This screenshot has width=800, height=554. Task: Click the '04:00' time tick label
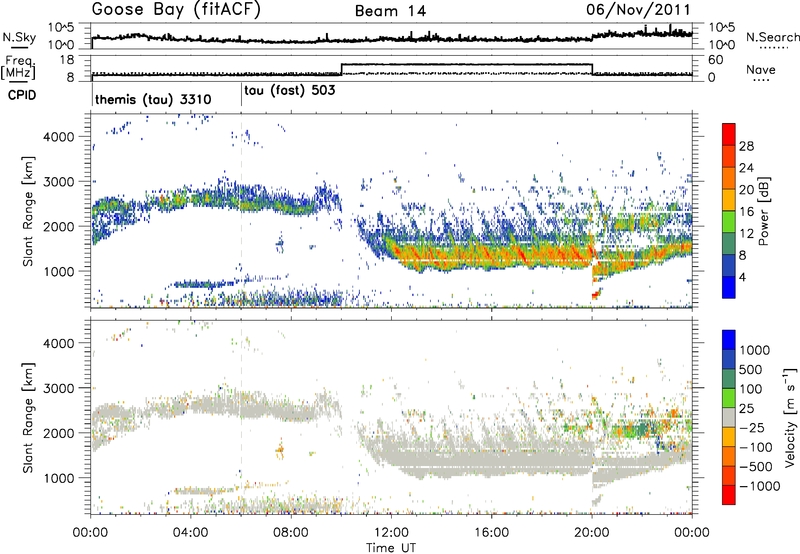[x=191, y=533]
